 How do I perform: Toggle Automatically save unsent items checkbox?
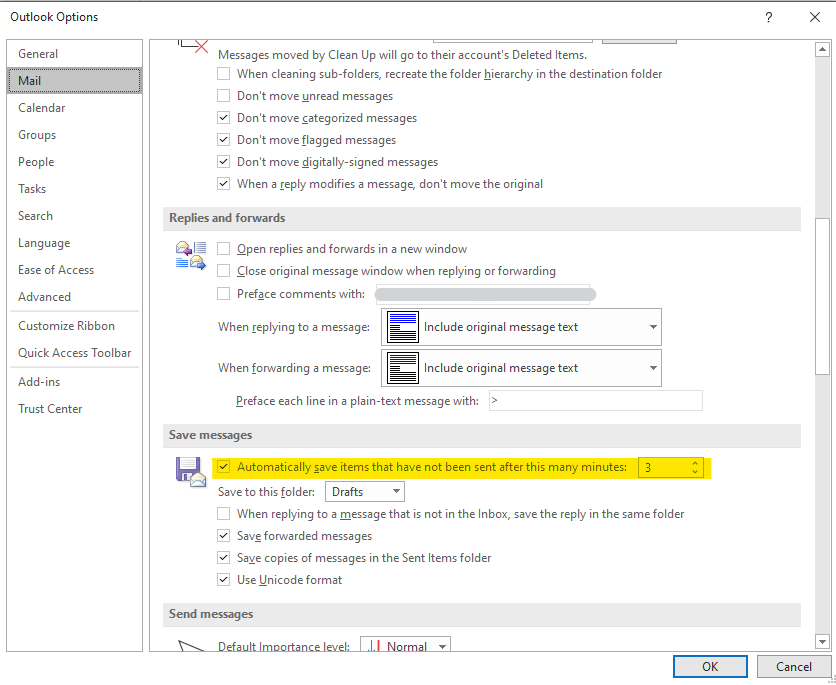[223, 467]
